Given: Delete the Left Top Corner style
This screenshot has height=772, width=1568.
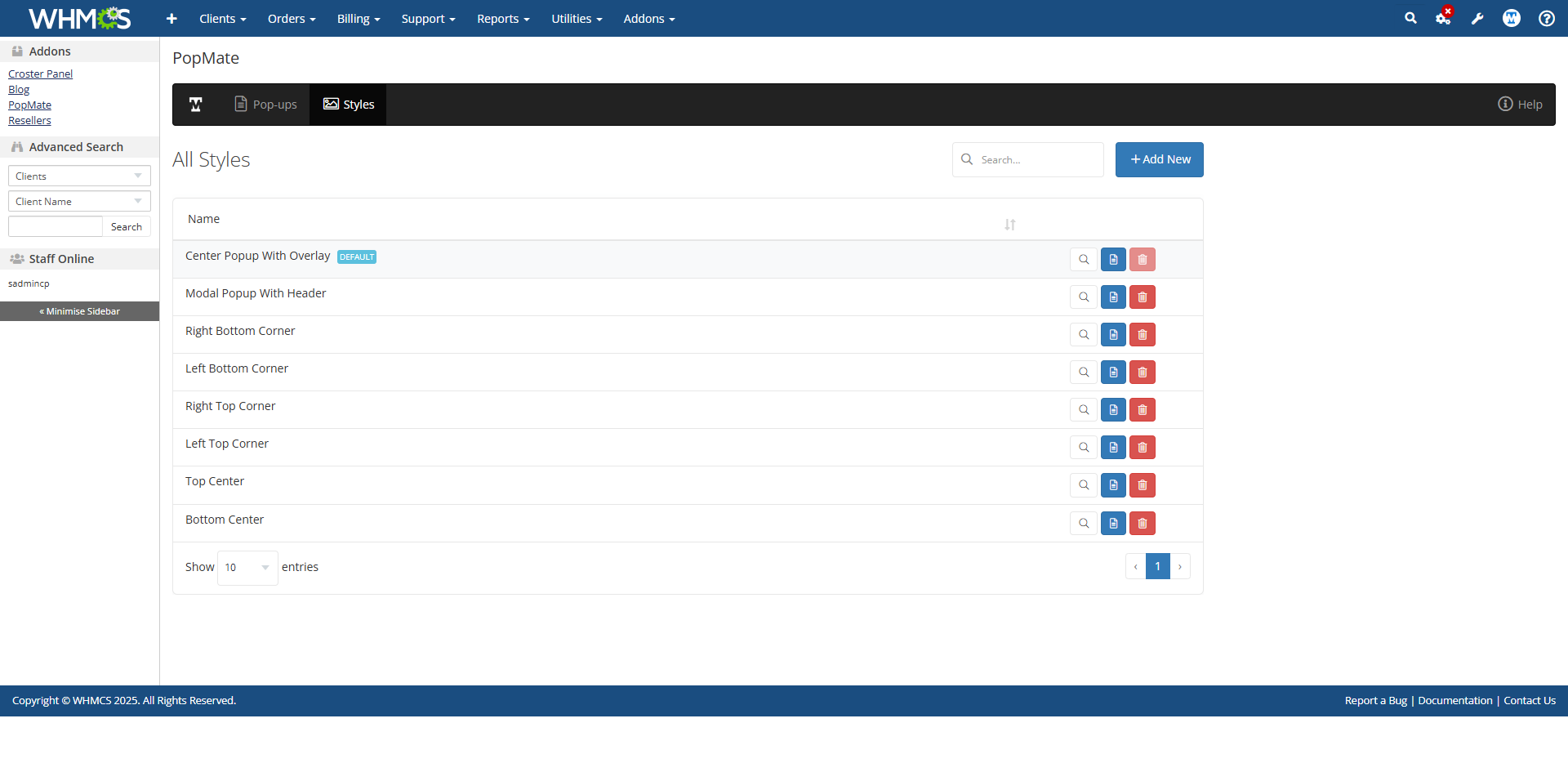Looking at the screenshot, I should 1143,448.
